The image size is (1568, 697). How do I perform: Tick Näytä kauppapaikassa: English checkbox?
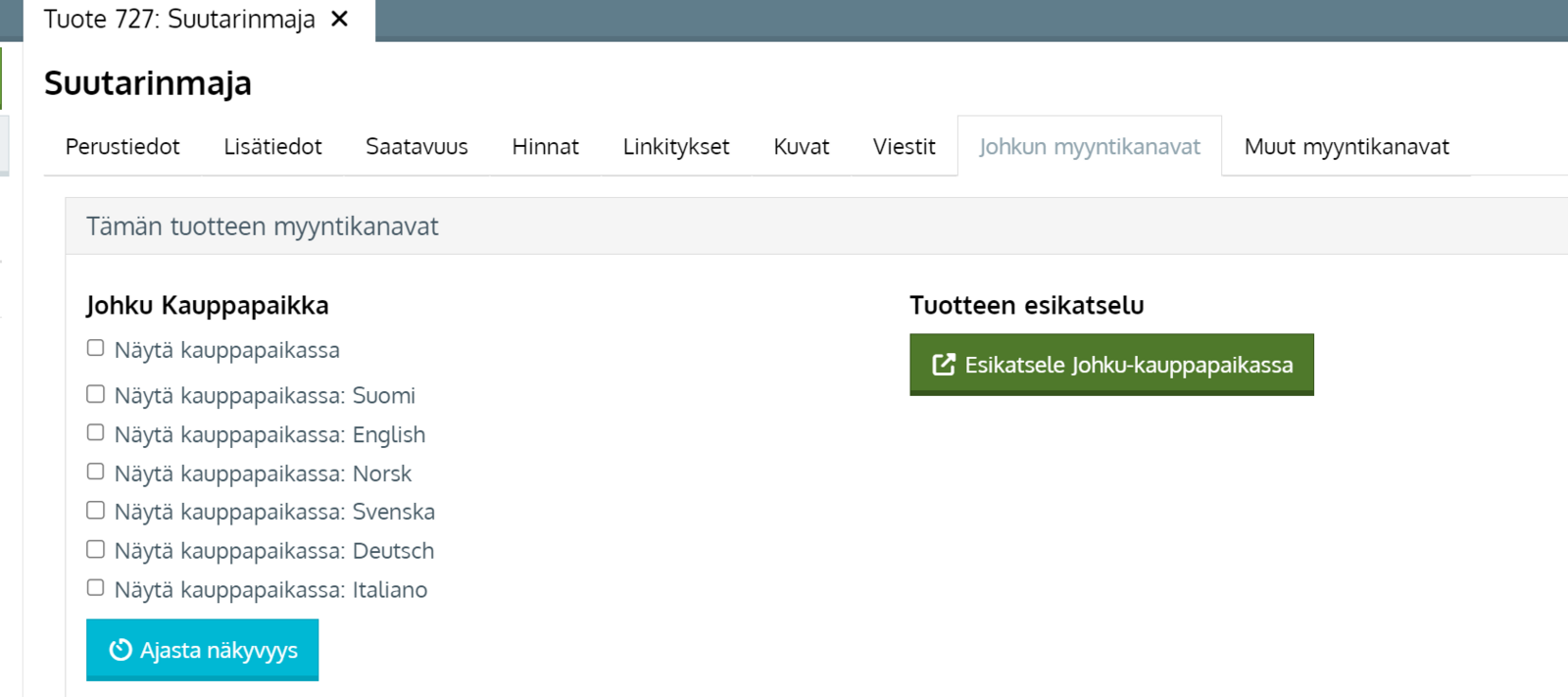[x=95, y=432]
